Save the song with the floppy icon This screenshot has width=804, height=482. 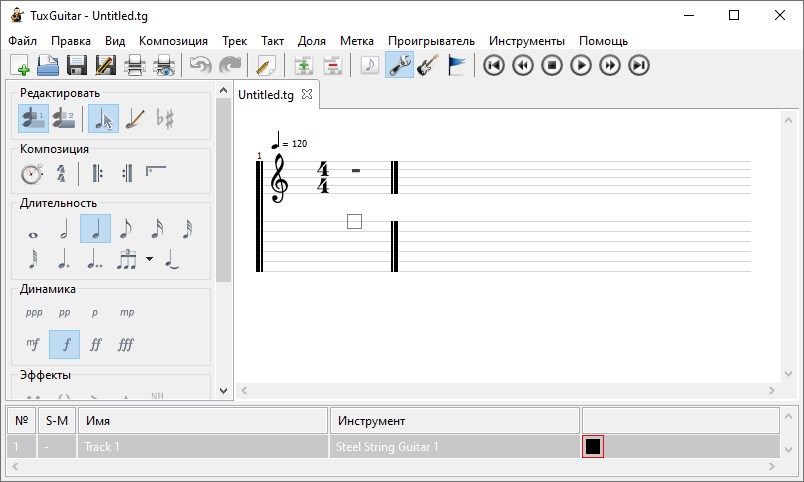click(77, 66)
